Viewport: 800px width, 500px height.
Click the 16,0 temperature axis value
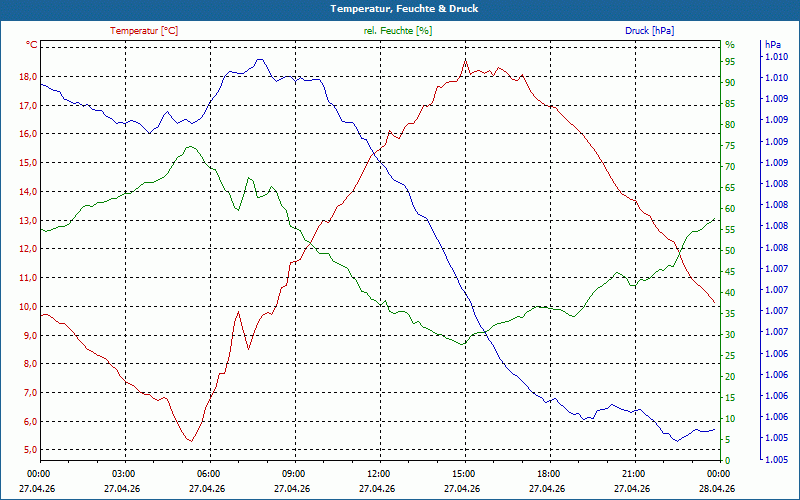pyautogui.click(x=29, y=134)
